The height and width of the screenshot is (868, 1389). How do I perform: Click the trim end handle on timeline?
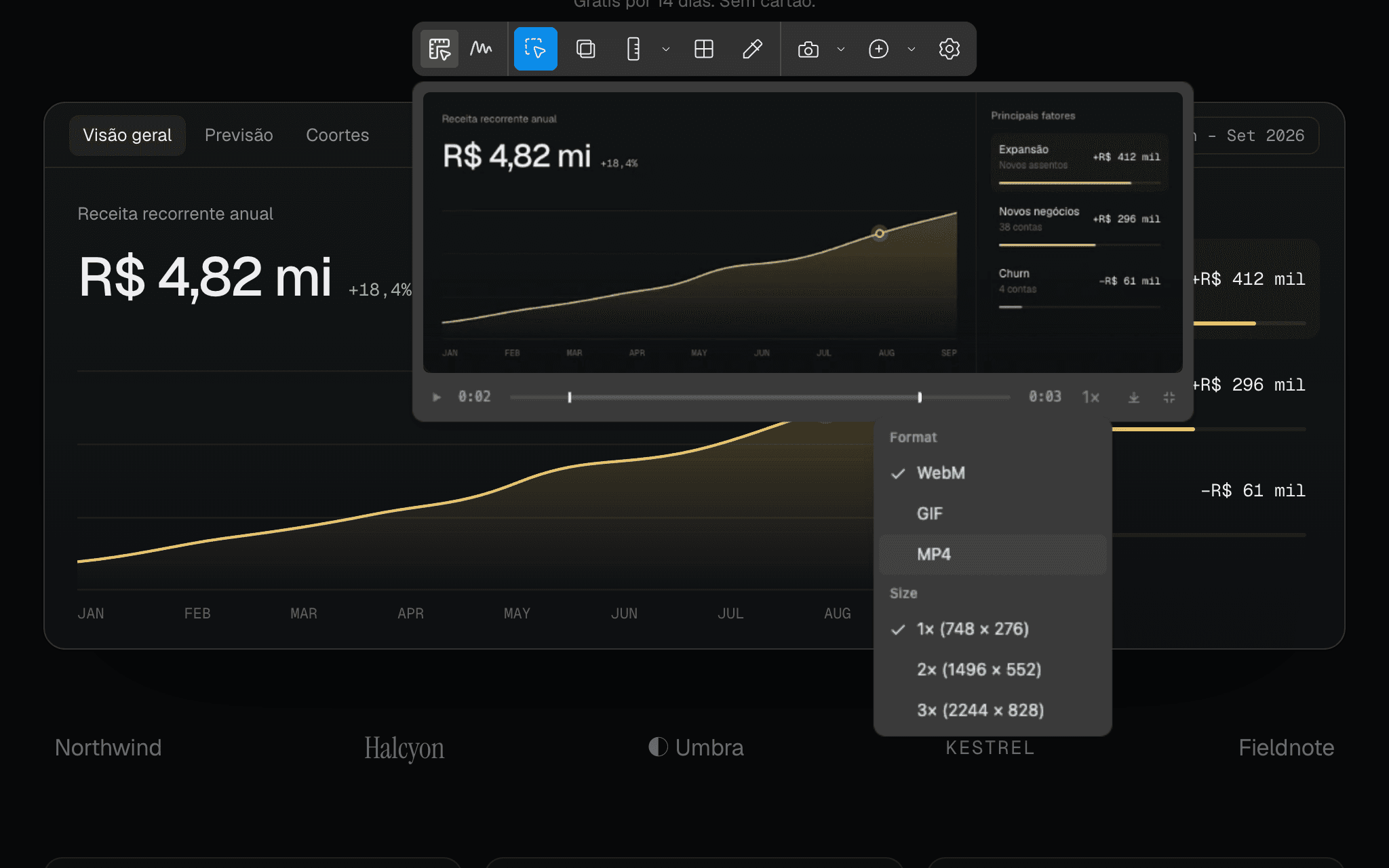(920, 397)
